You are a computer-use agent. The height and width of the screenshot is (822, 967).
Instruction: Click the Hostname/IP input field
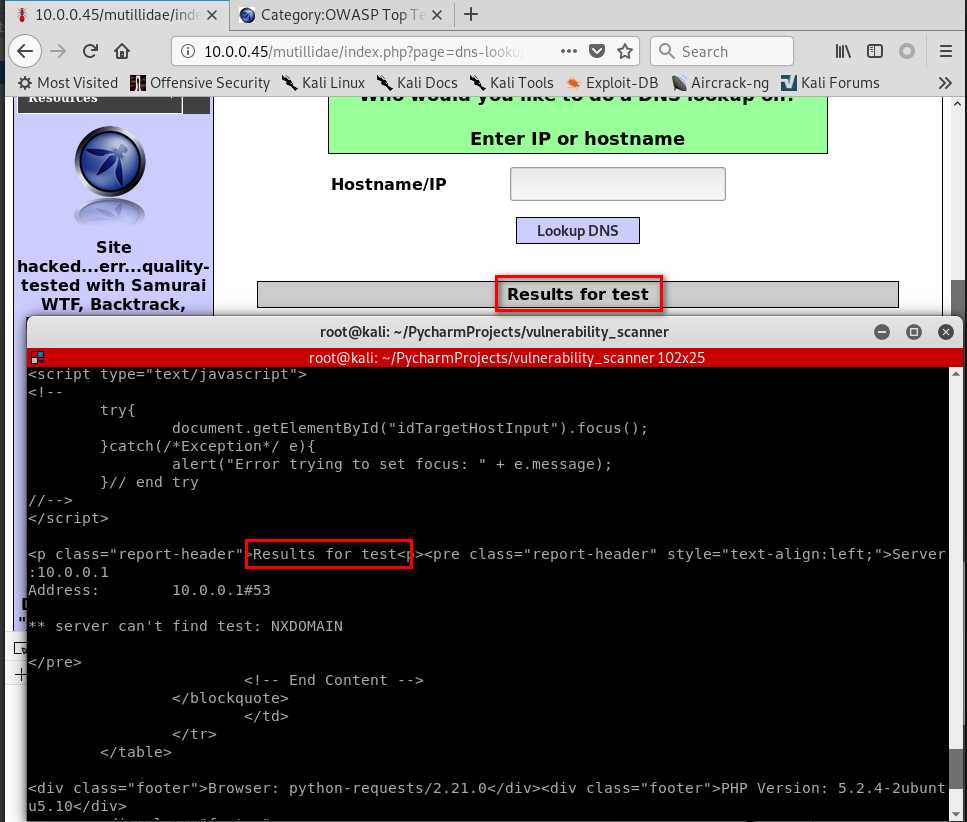(x=617, y=184)
